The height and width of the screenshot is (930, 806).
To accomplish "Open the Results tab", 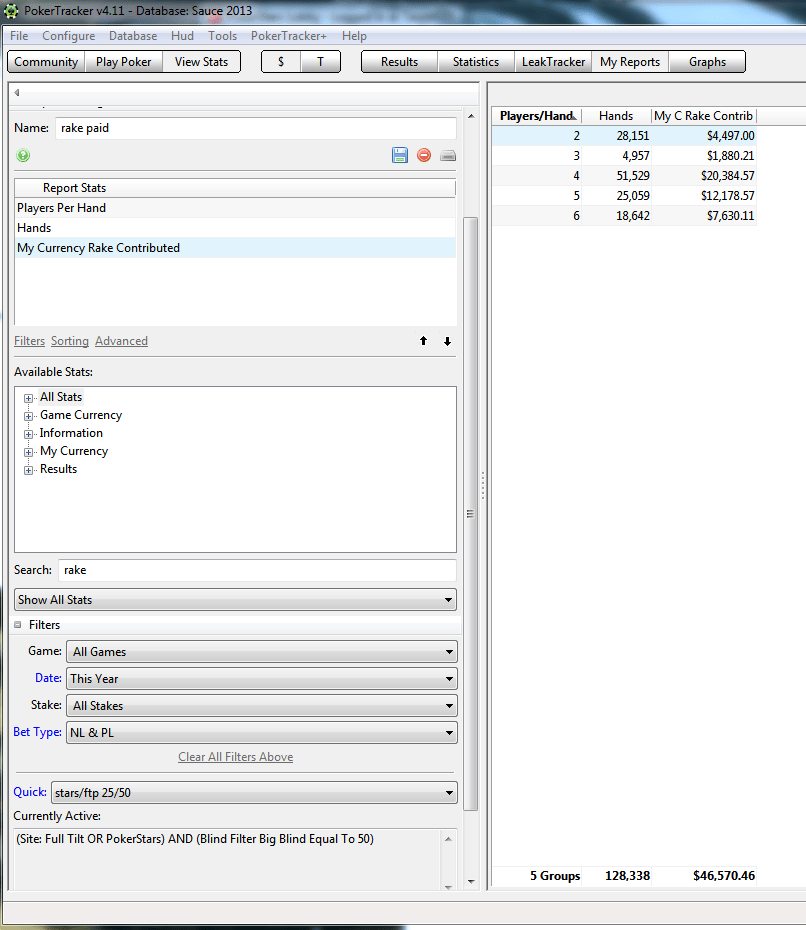I will tap(399, 62).
